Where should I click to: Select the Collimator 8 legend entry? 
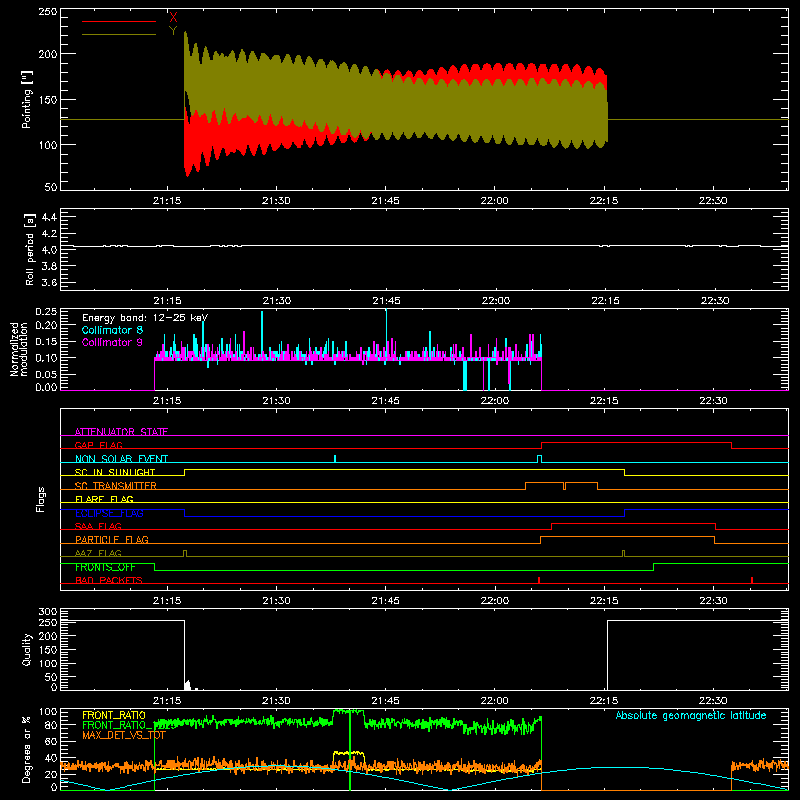(112, 330)
